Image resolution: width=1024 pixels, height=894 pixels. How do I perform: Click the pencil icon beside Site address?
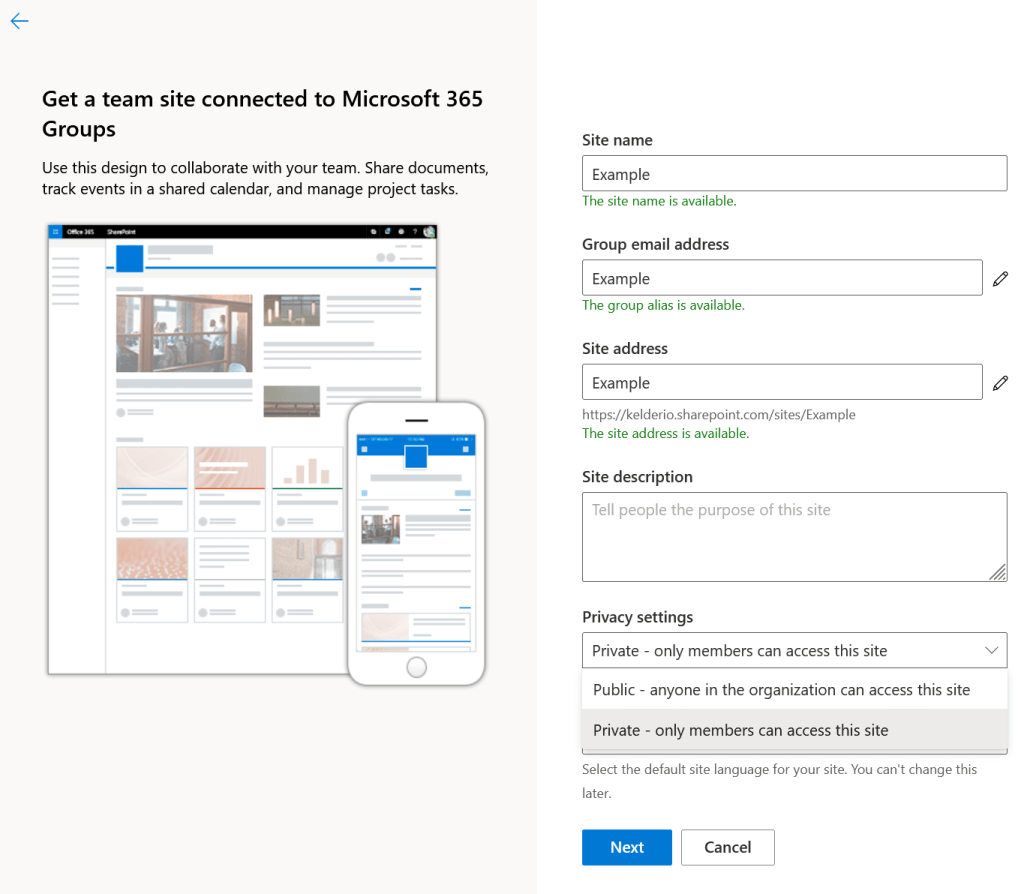[x=1000, y=382]
